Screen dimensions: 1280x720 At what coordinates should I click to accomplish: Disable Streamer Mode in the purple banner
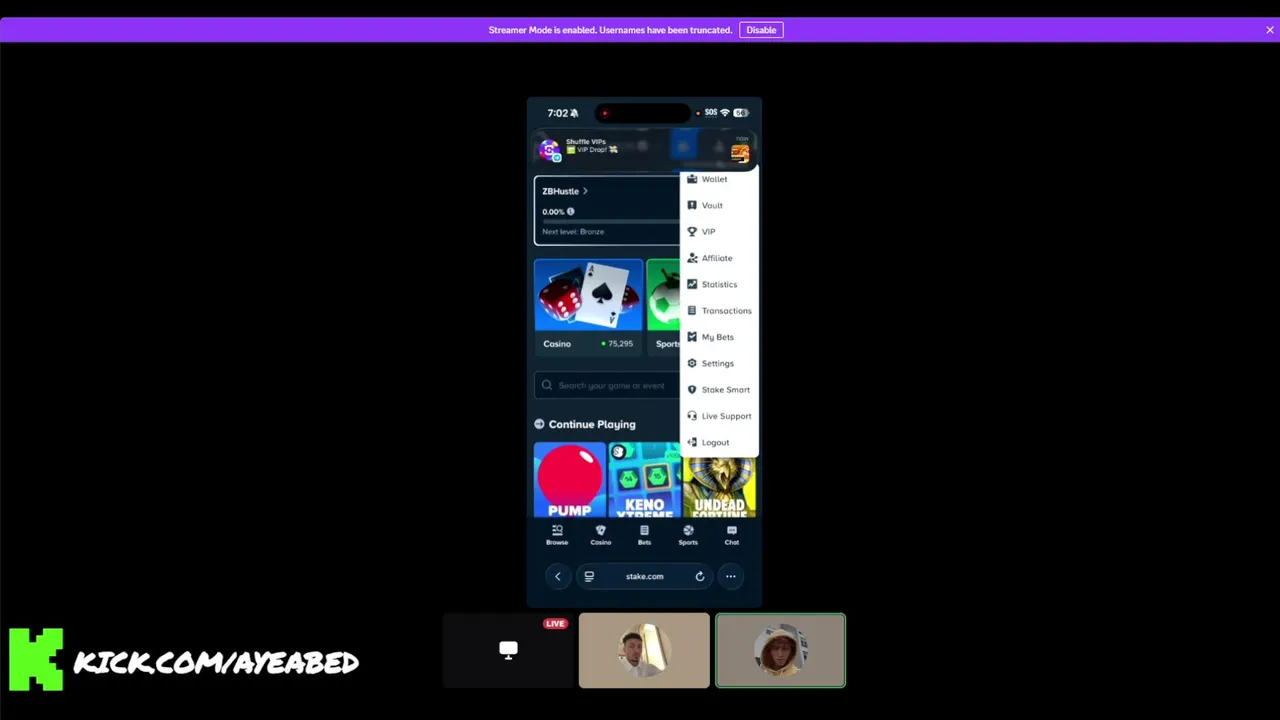(761, 30)
